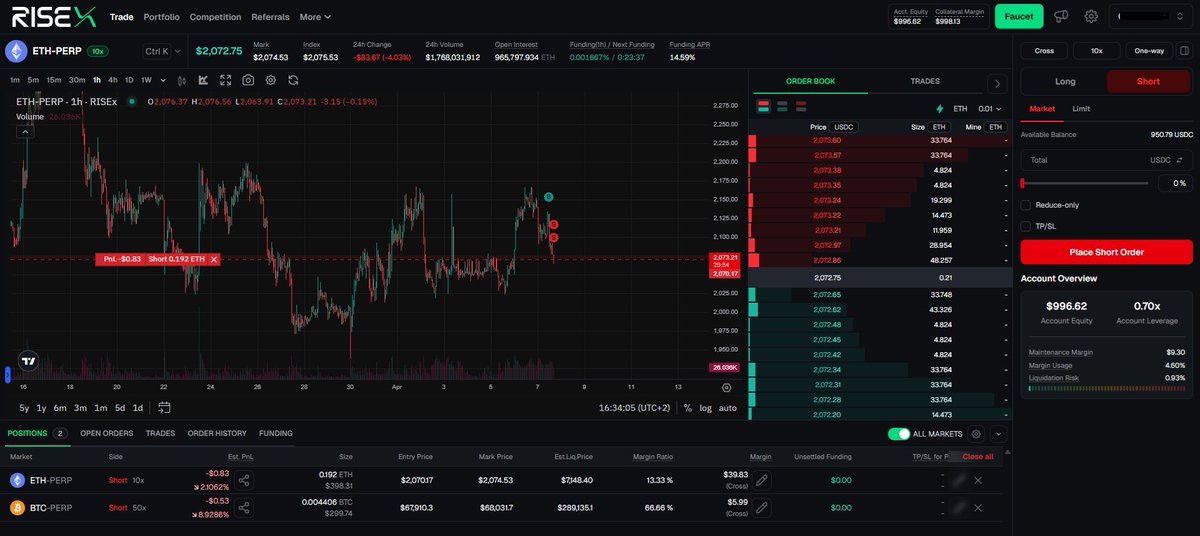This screenshot has width=1200, height=536.
Task: Open the wallet account dropdown
Action: click(x=1151, y=16)
